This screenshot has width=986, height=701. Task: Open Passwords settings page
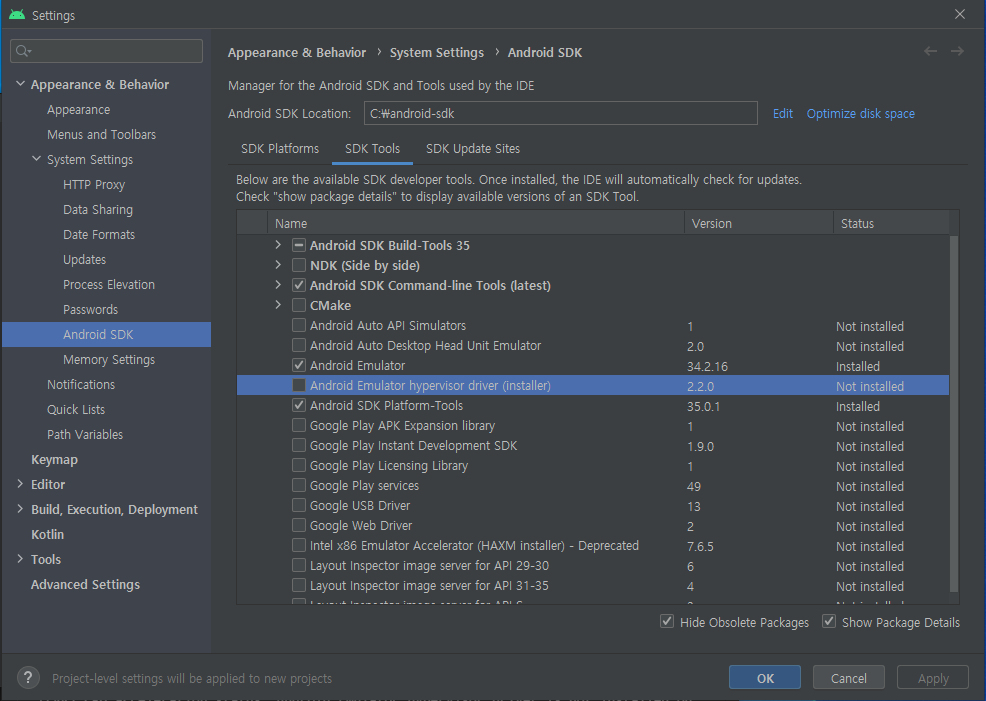[91, 309]
